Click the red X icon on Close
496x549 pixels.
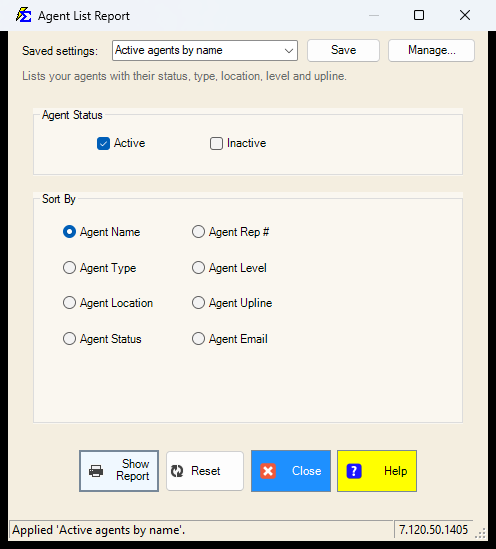pos(268,471)
